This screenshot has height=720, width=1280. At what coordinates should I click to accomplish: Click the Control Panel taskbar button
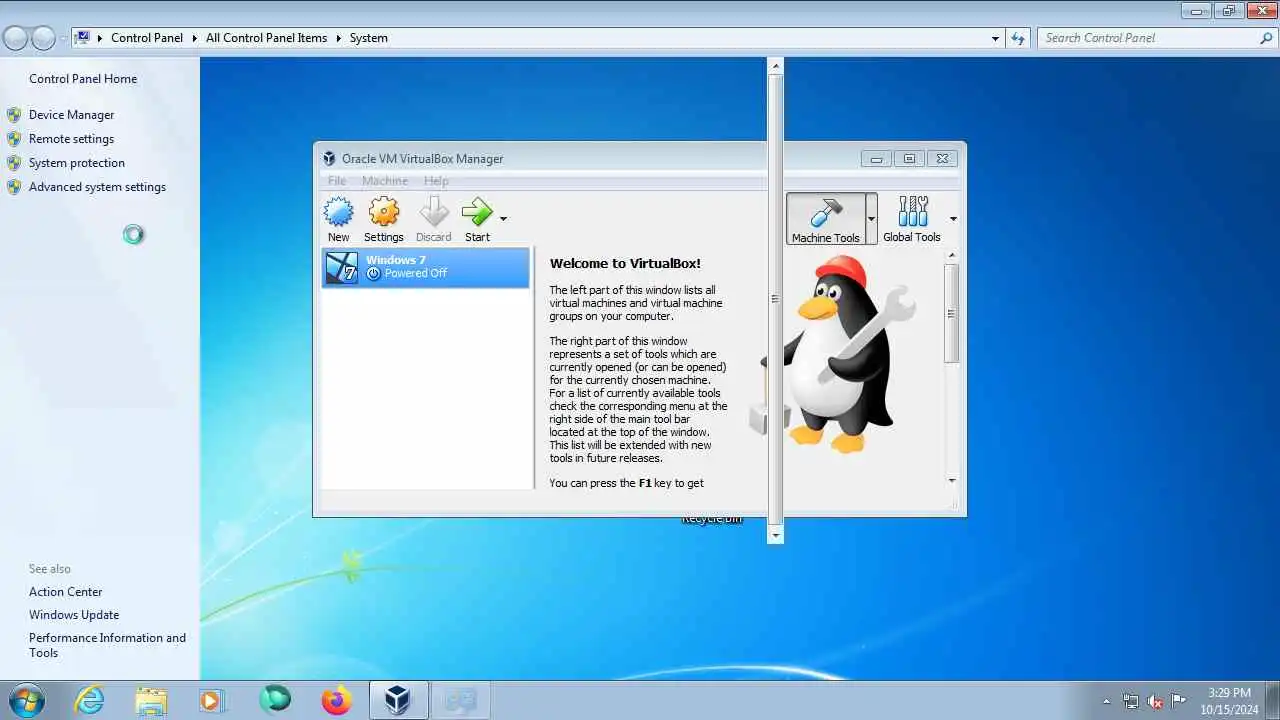tap(461, 700)
